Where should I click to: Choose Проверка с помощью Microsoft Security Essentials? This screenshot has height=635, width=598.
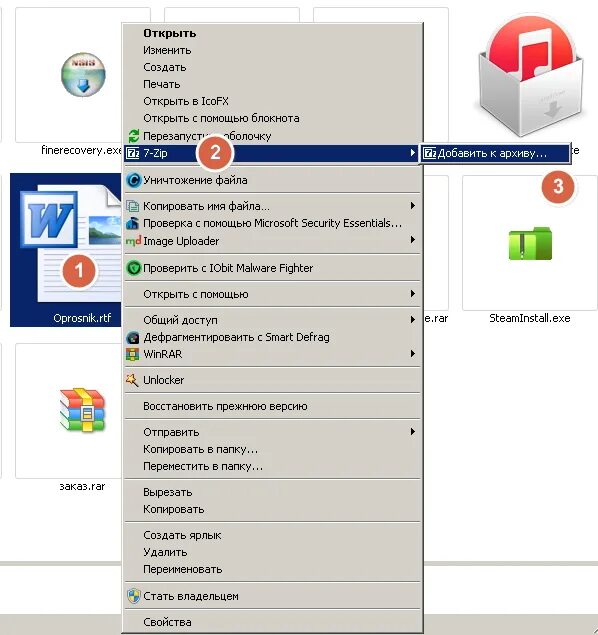click(272, 223)
